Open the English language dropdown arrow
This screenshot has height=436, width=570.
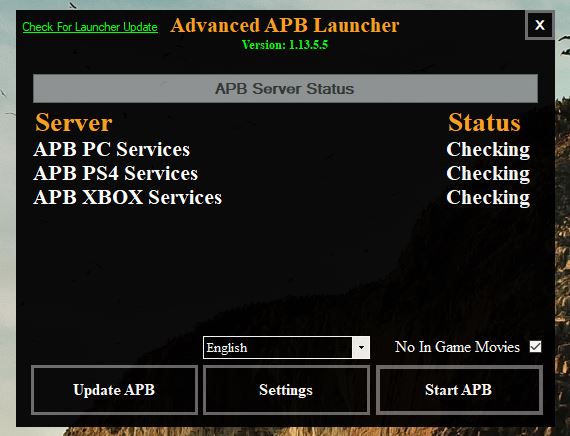click(x=361, y=348)
